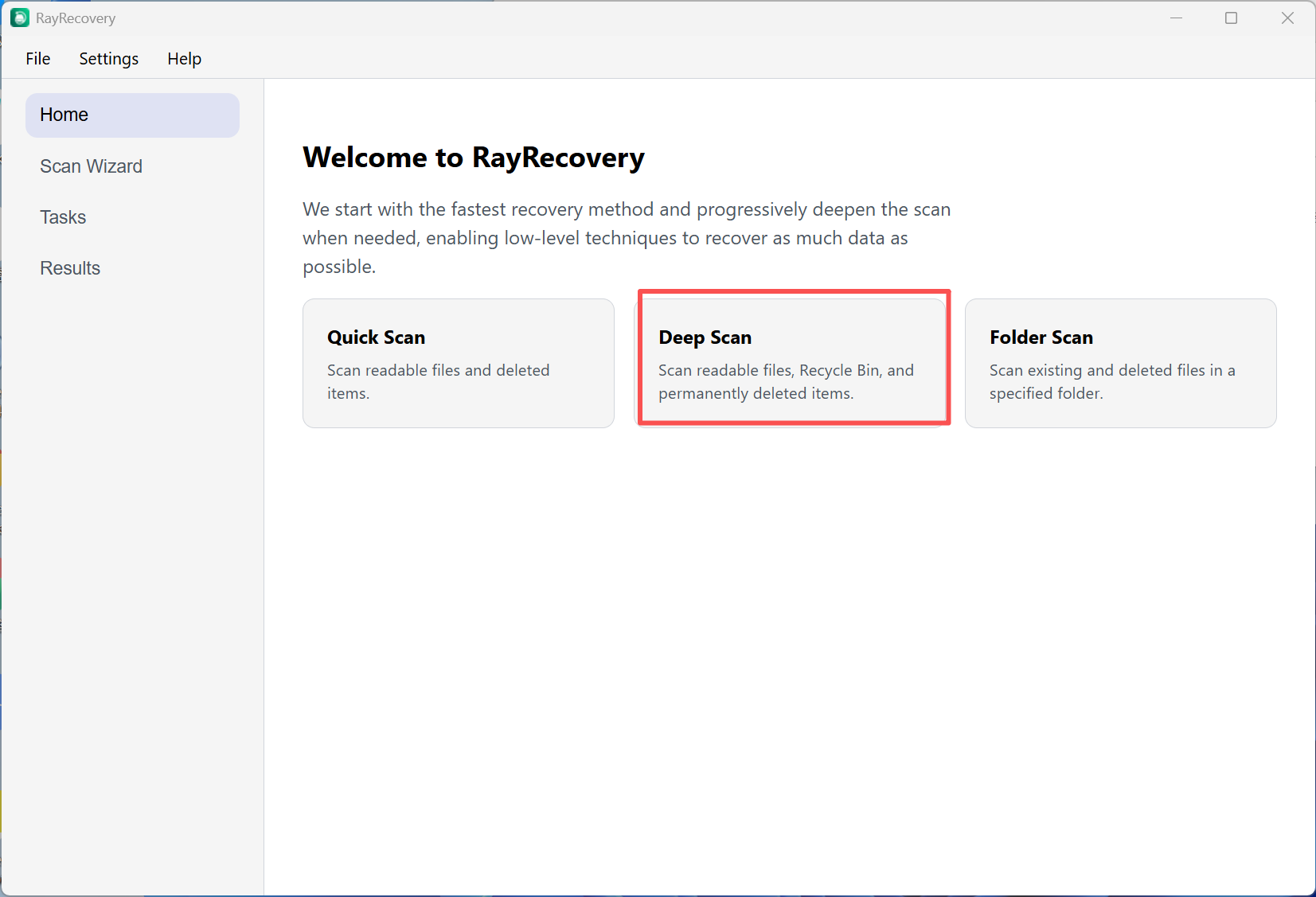Show the Results section
The image size is (1316, 897).
click(x=132, y=268)
